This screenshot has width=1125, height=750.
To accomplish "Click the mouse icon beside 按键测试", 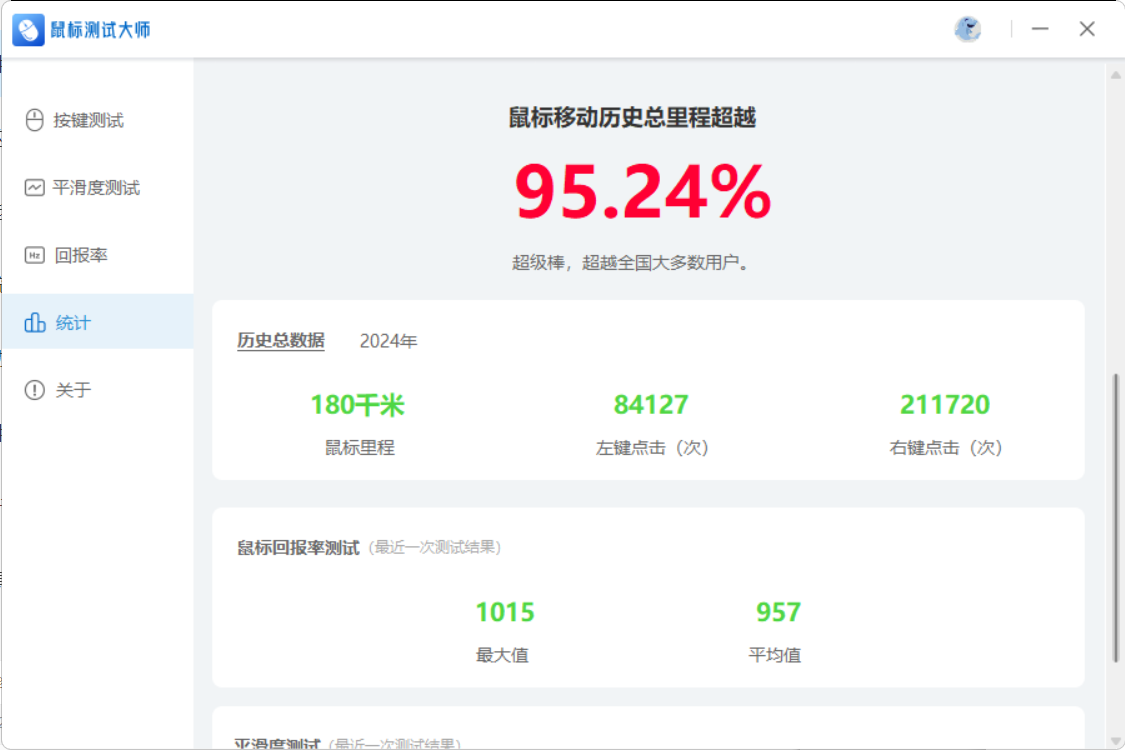I will pyautogui.click(x=34, y=120).
